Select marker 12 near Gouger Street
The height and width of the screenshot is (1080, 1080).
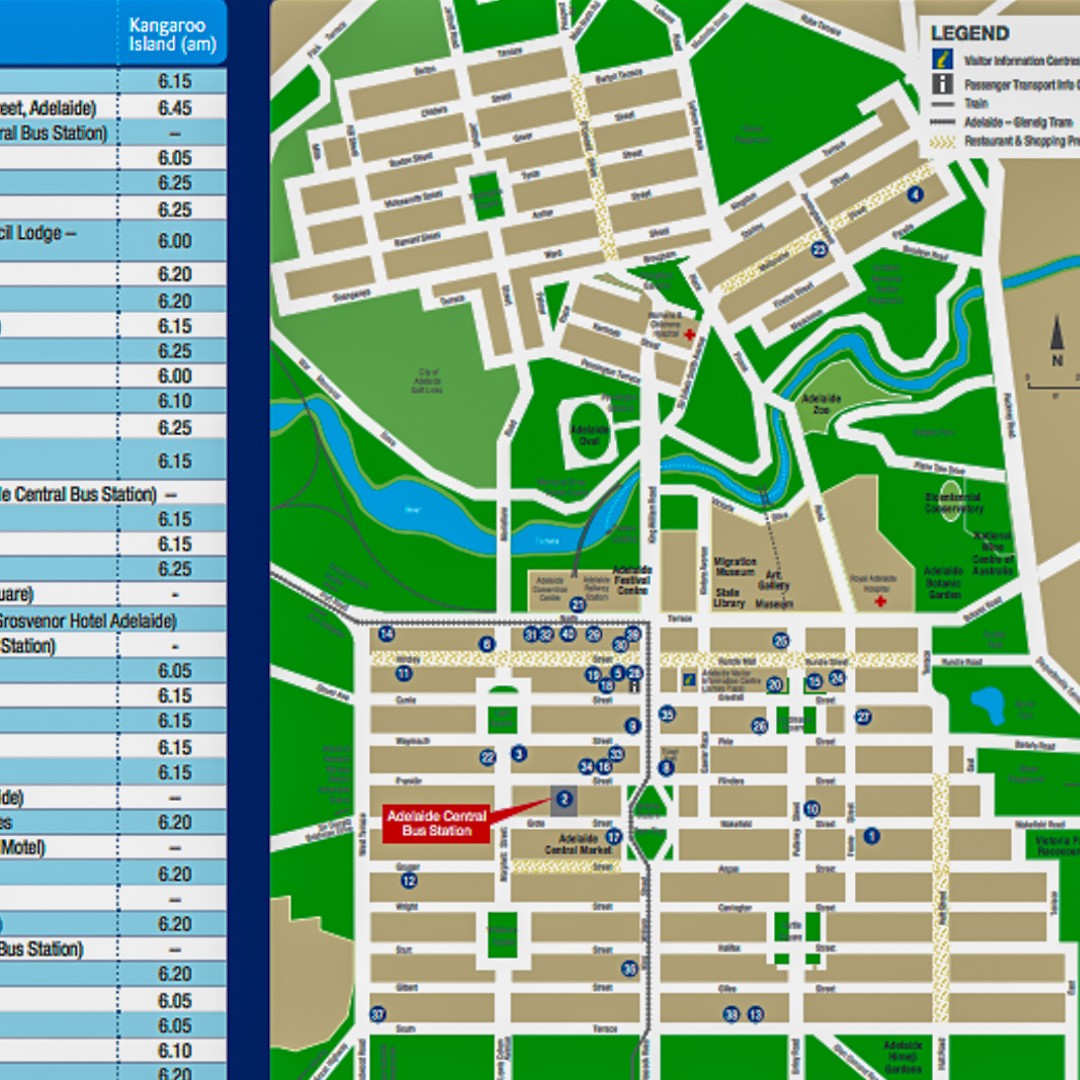pyautogui.click(x=409, y=880)
